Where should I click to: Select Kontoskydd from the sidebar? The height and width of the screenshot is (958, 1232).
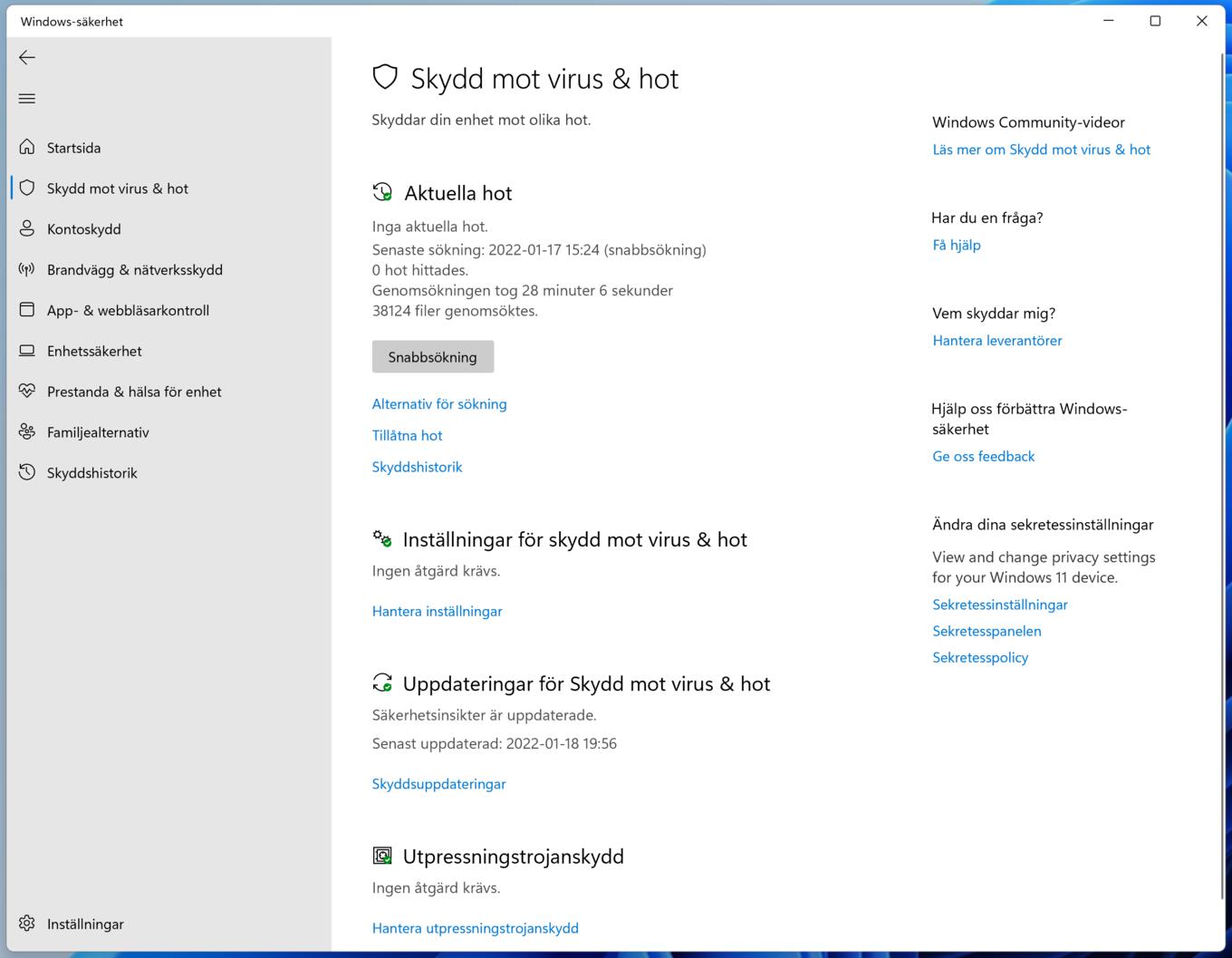pos(169,228)
